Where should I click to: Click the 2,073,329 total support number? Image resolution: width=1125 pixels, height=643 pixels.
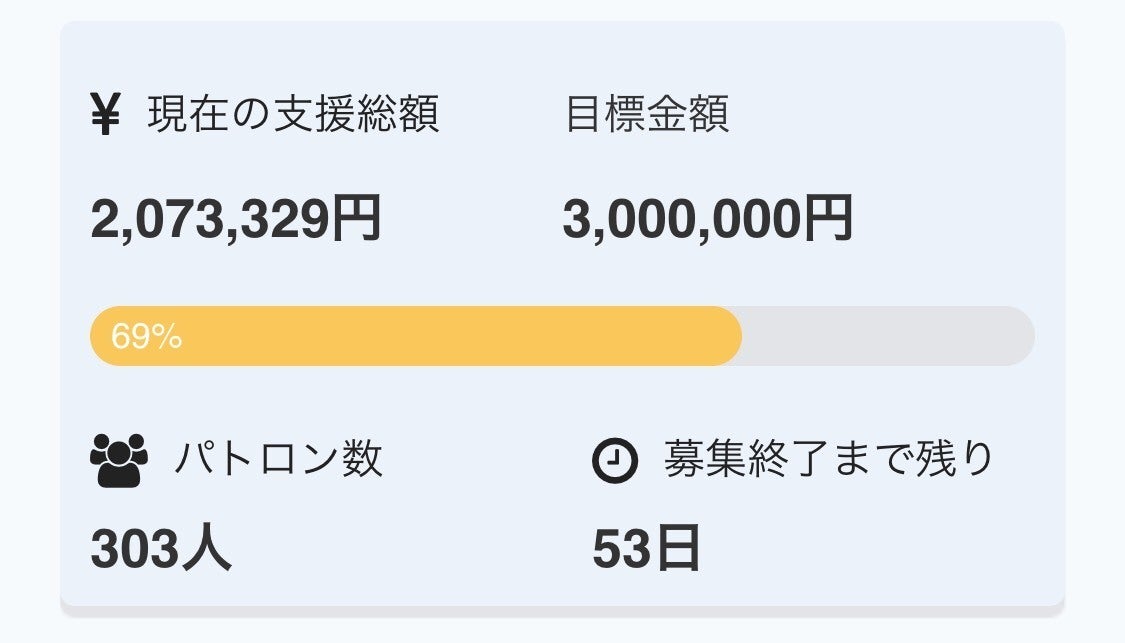210,219
